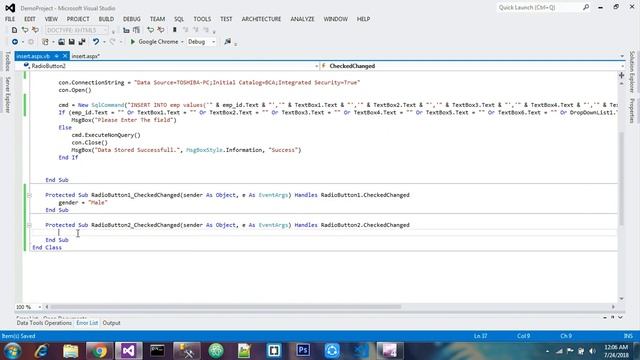Click the 'con.Open()' line

click(75, 90)
